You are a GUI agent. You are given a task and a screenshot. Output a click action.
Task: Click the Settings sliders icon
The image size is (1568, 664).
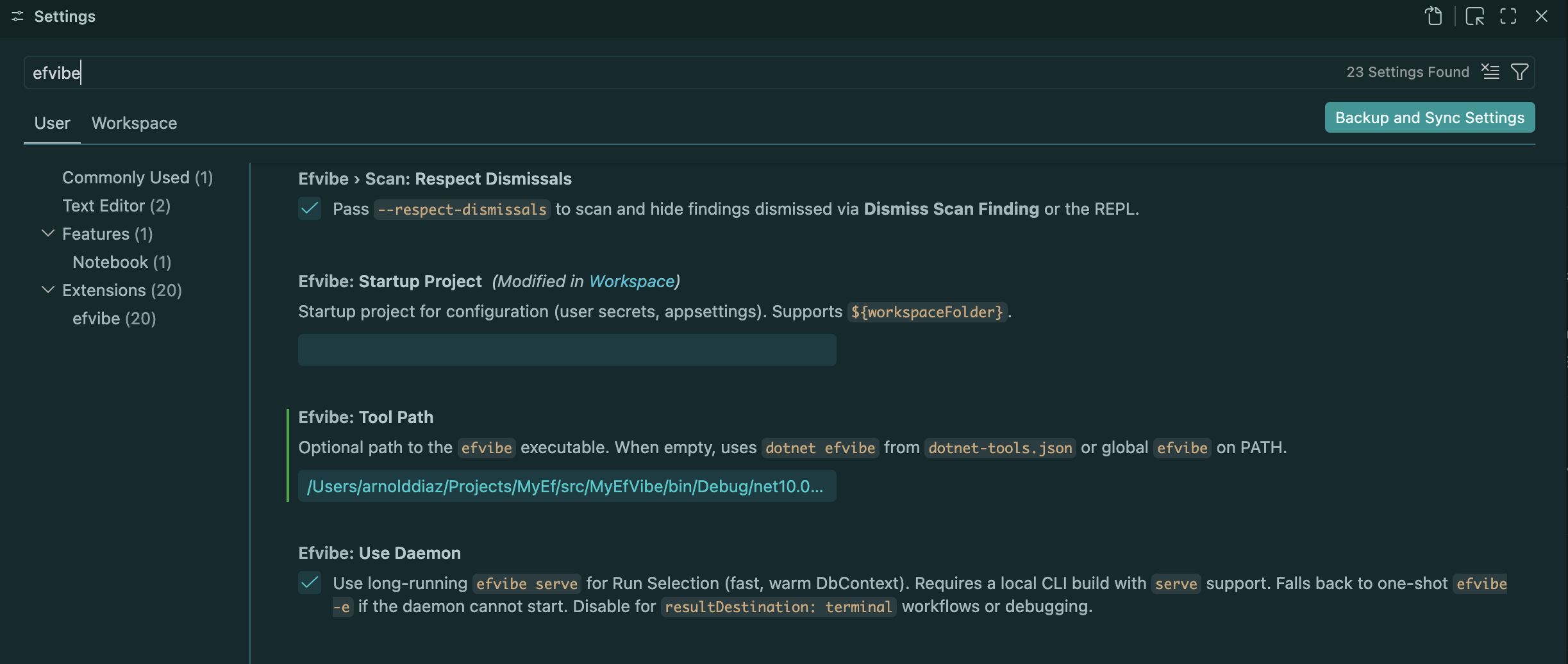click(x=17, y=17)
